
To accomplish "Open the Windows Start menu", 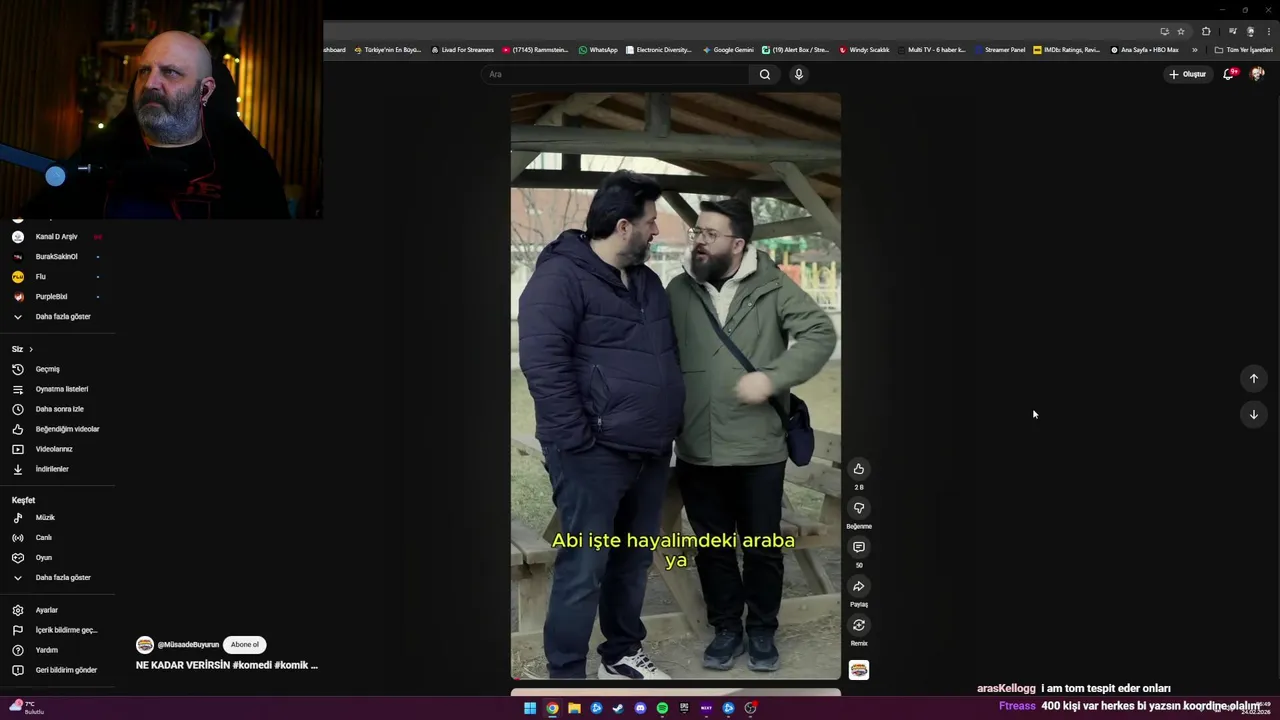I will (x=530, y=708).
